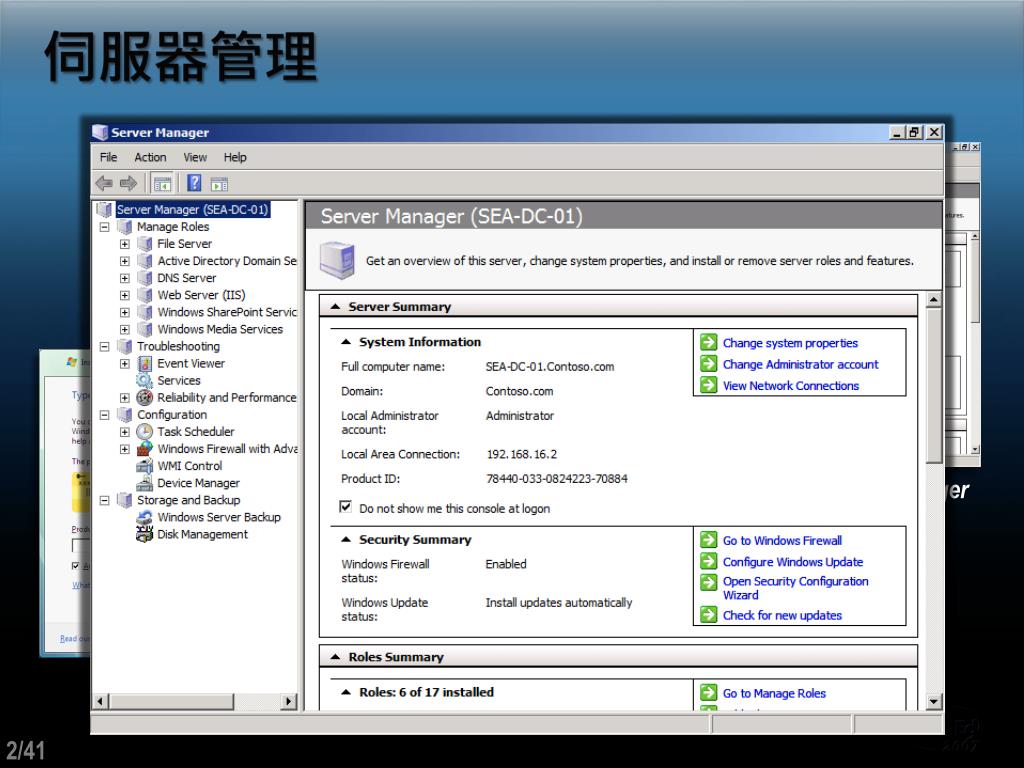Click the Task Scheduler clock icon
Image resolution: width=1024 pixels, height=768 pixels.
144,432
